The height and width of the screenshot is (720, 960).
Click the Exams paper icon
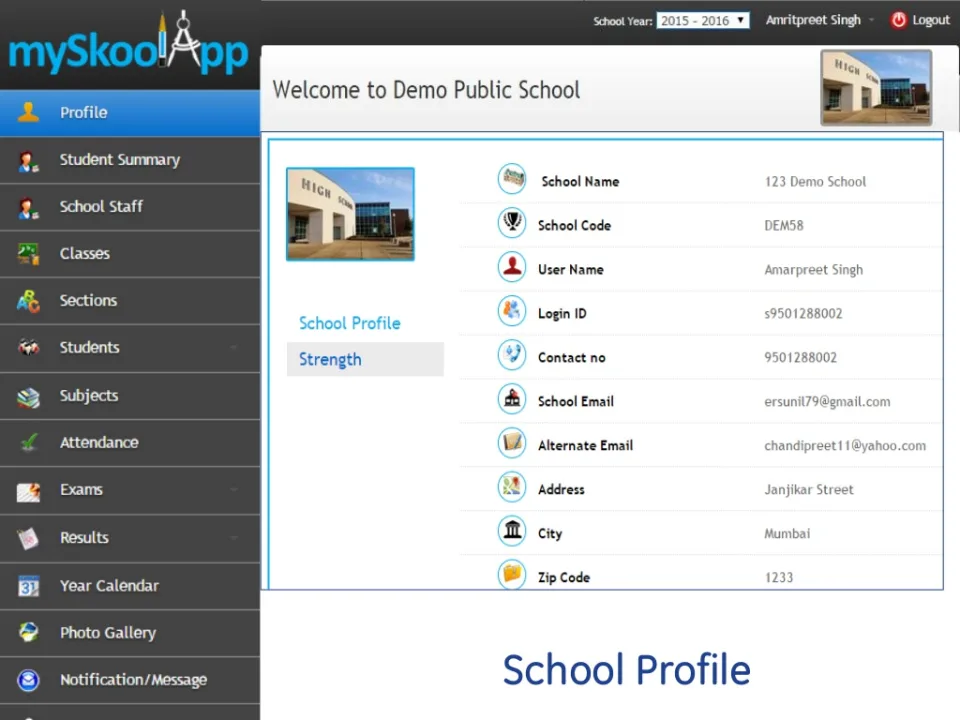point(28,491)
